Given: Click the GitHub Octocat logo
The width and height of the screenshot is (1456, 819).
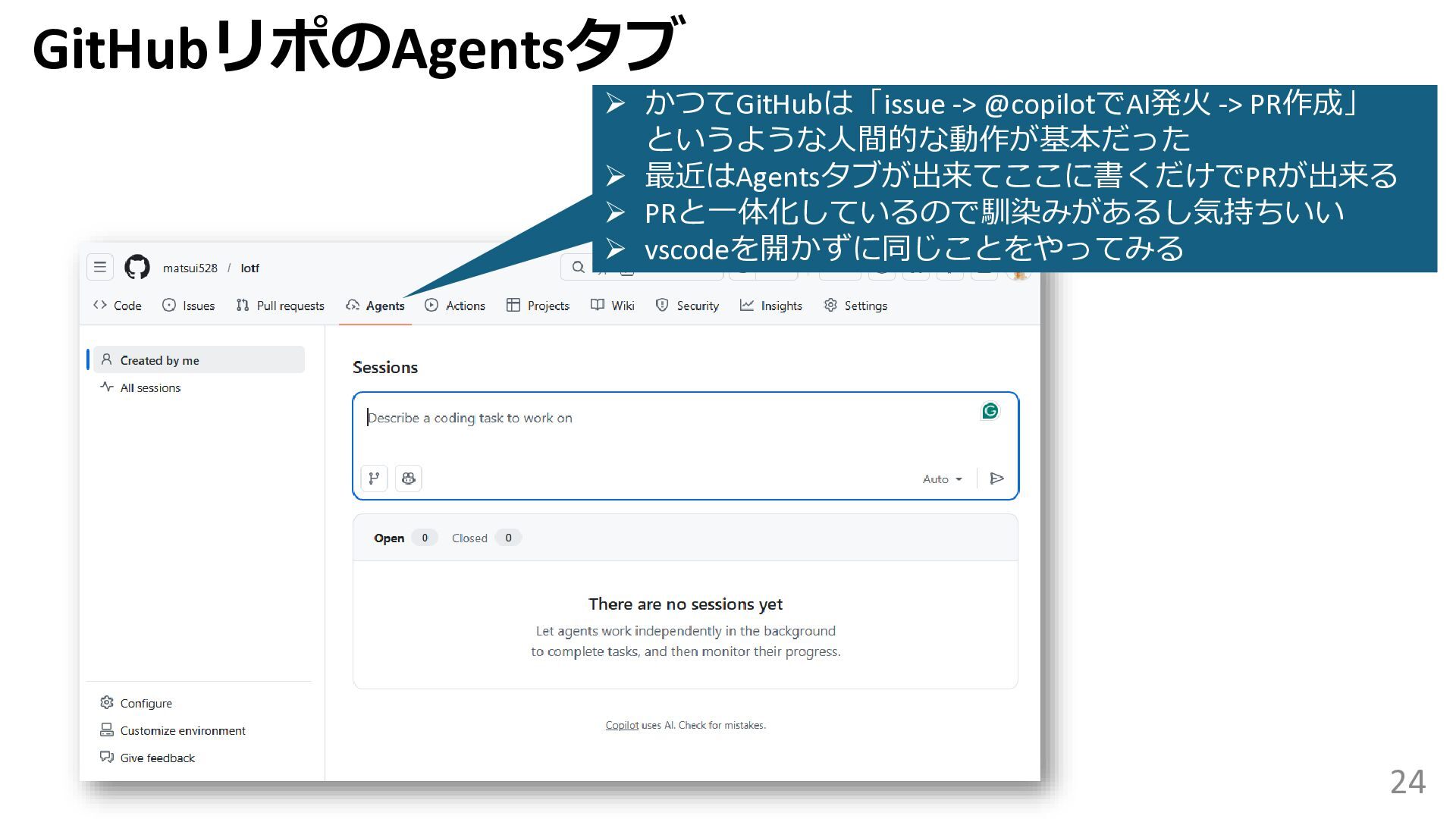Looking at the screenshot, I should coord(137,267).
